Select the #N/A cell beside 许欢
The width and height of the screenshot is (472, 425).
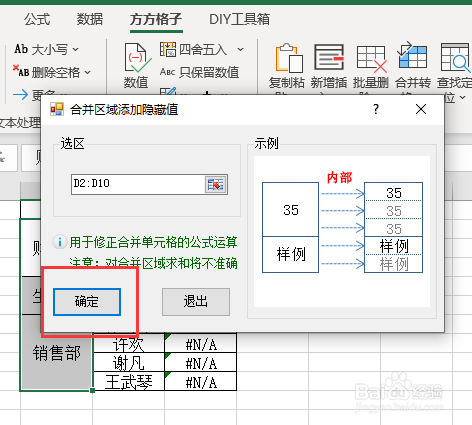coord(201,343)
